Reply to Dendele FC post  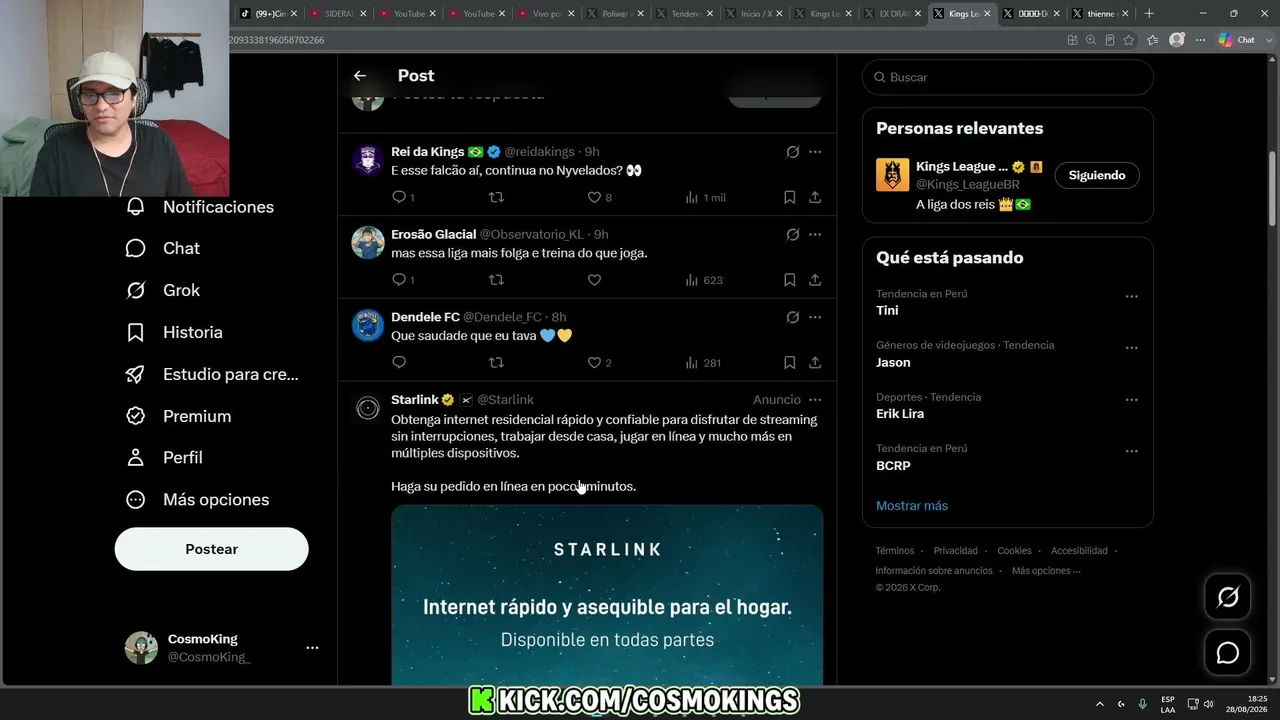(399, 362)
